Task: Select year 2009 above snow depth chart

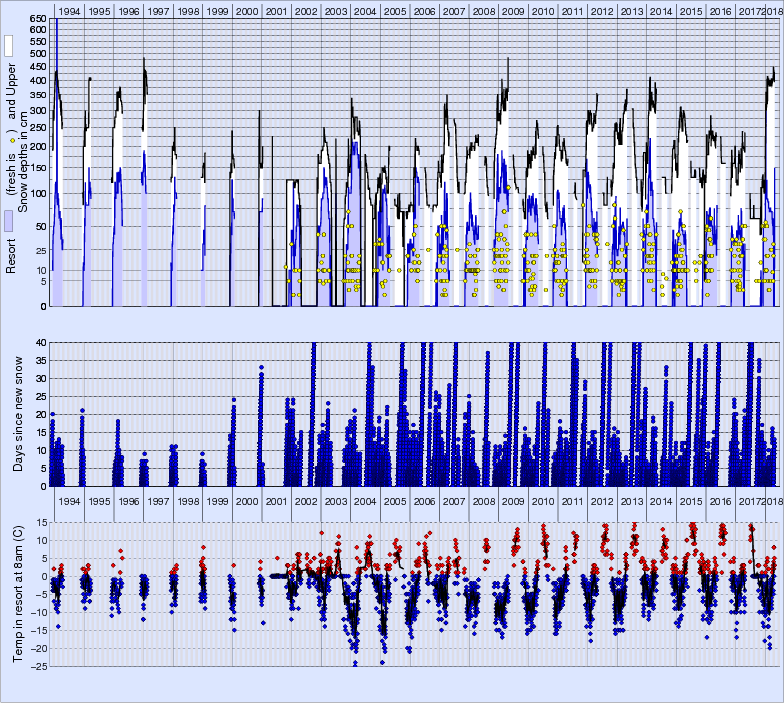Action: coord(513,11)
